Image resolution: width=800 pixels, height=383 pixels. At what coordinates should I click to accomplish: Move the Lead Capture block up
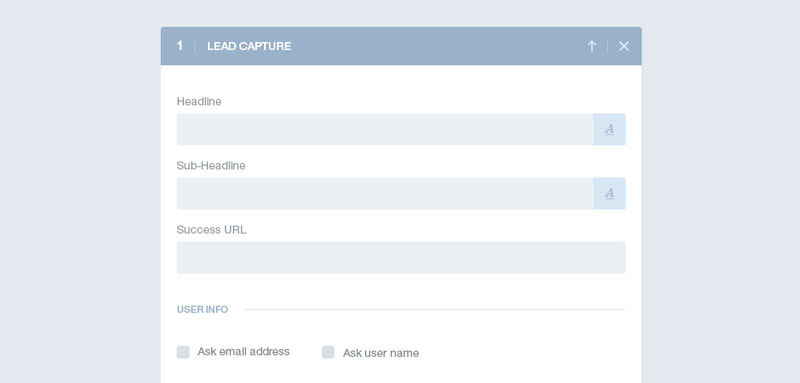591,46
